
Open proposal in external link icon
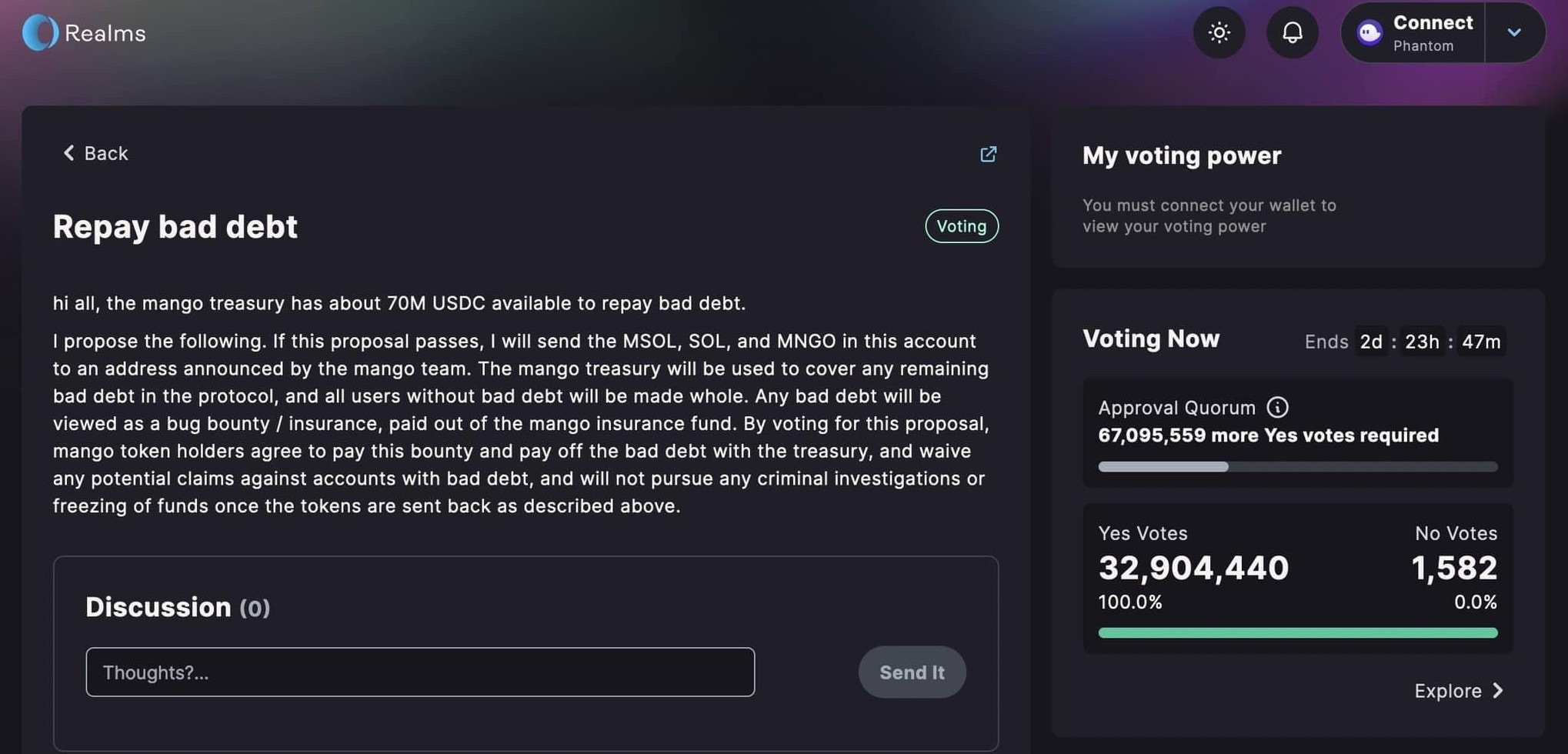pos(988,154)
